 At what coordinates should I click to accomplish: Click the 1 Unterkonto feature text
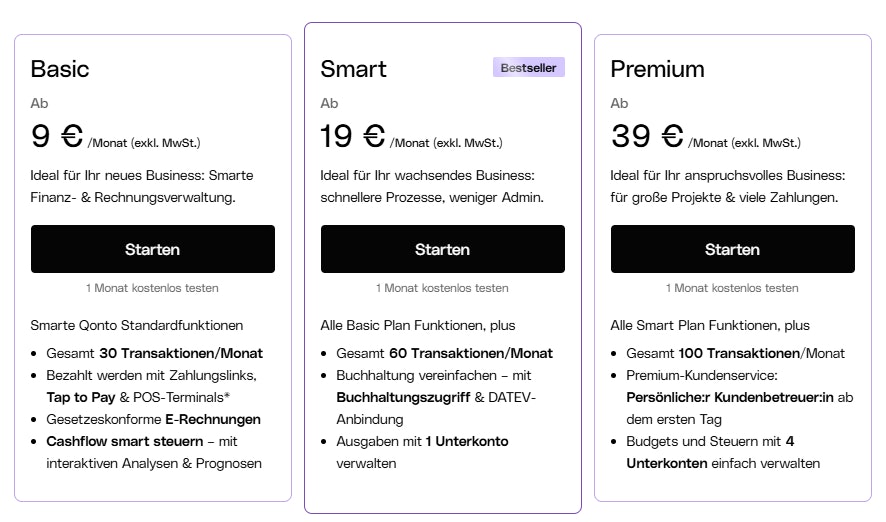(467, 441)
